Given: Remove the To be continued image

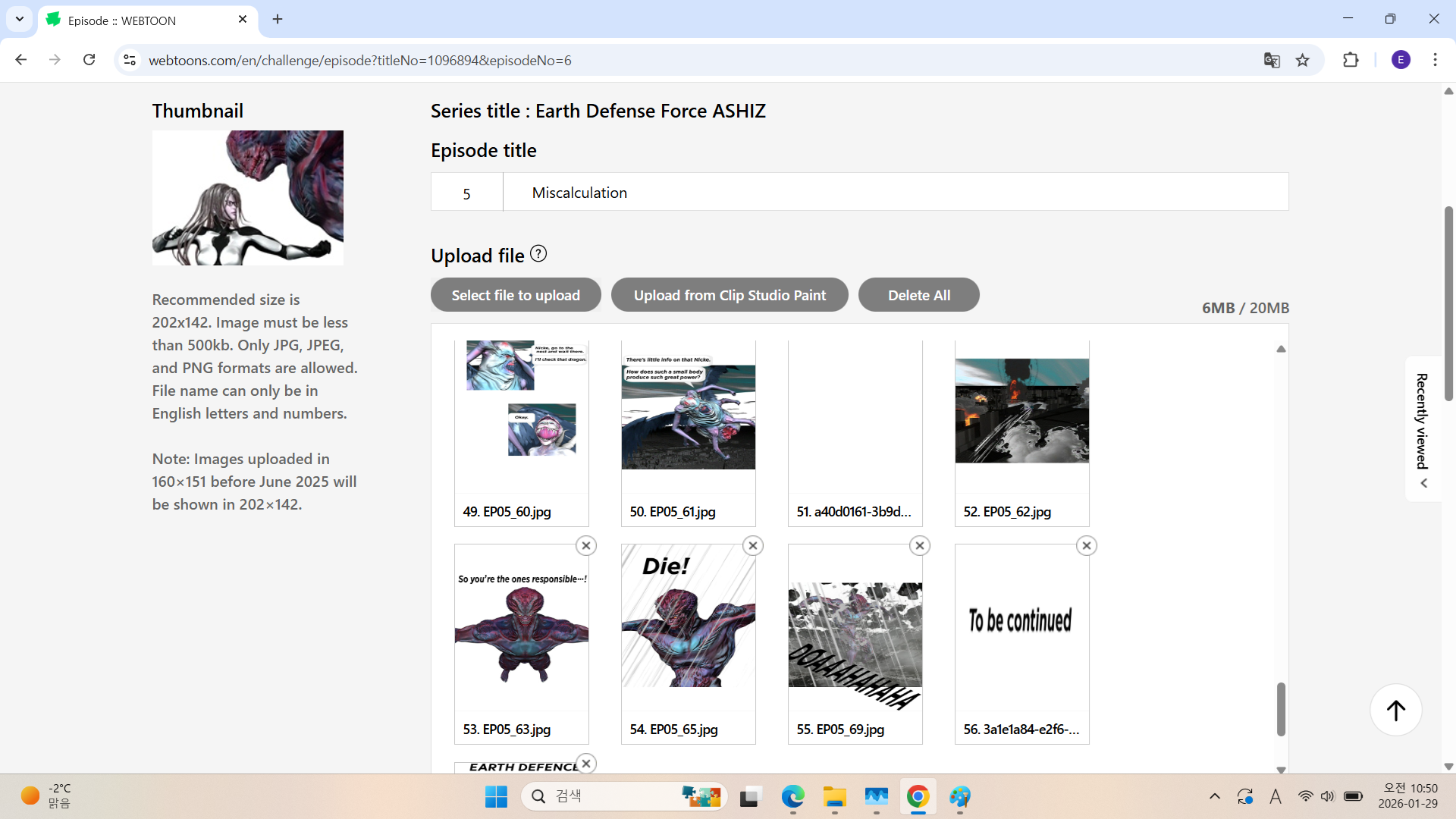Looking at the screenshot, I should pos(1087,546).
